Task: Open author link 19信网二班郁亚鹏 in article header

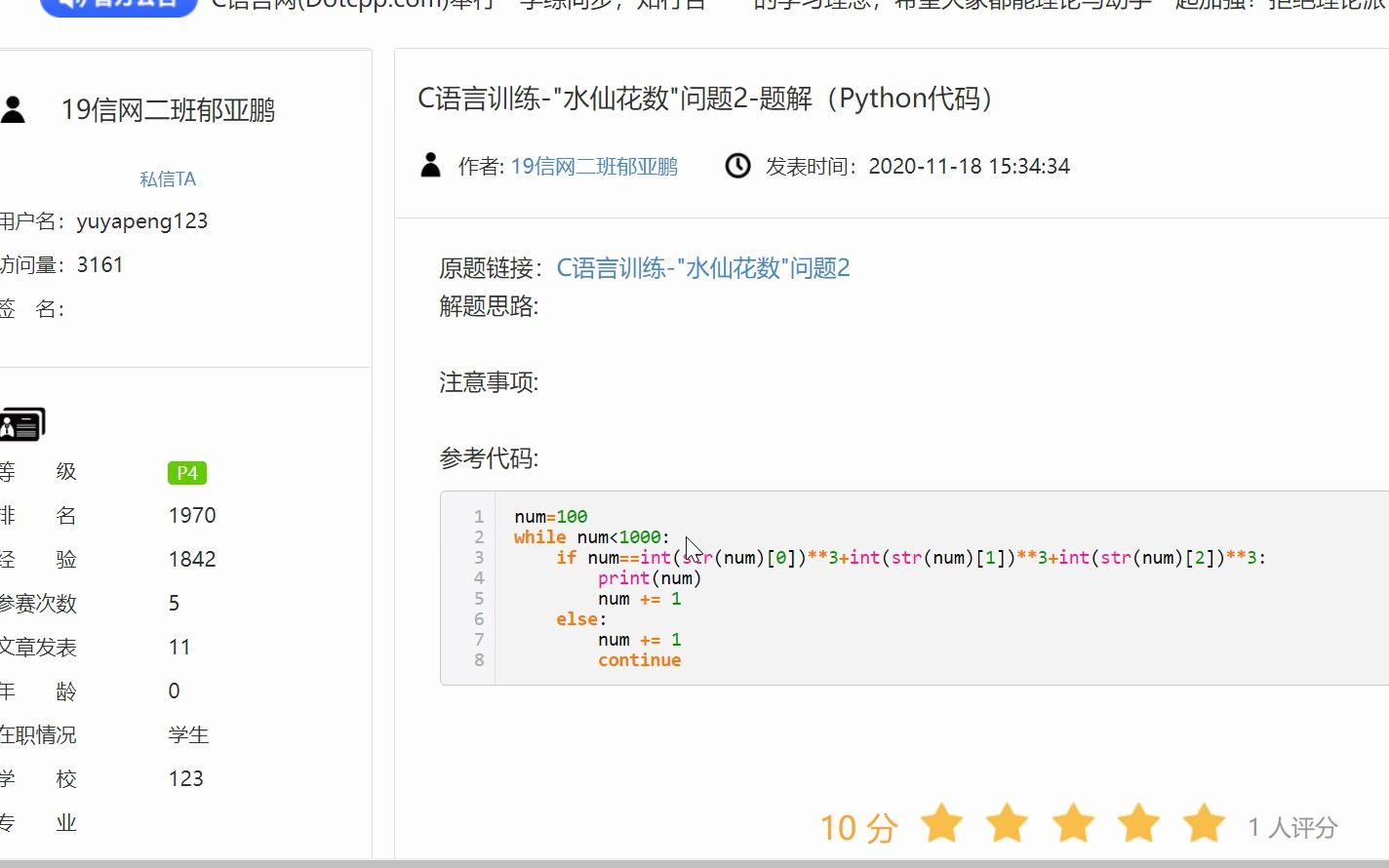Action: tap(594, 167)
